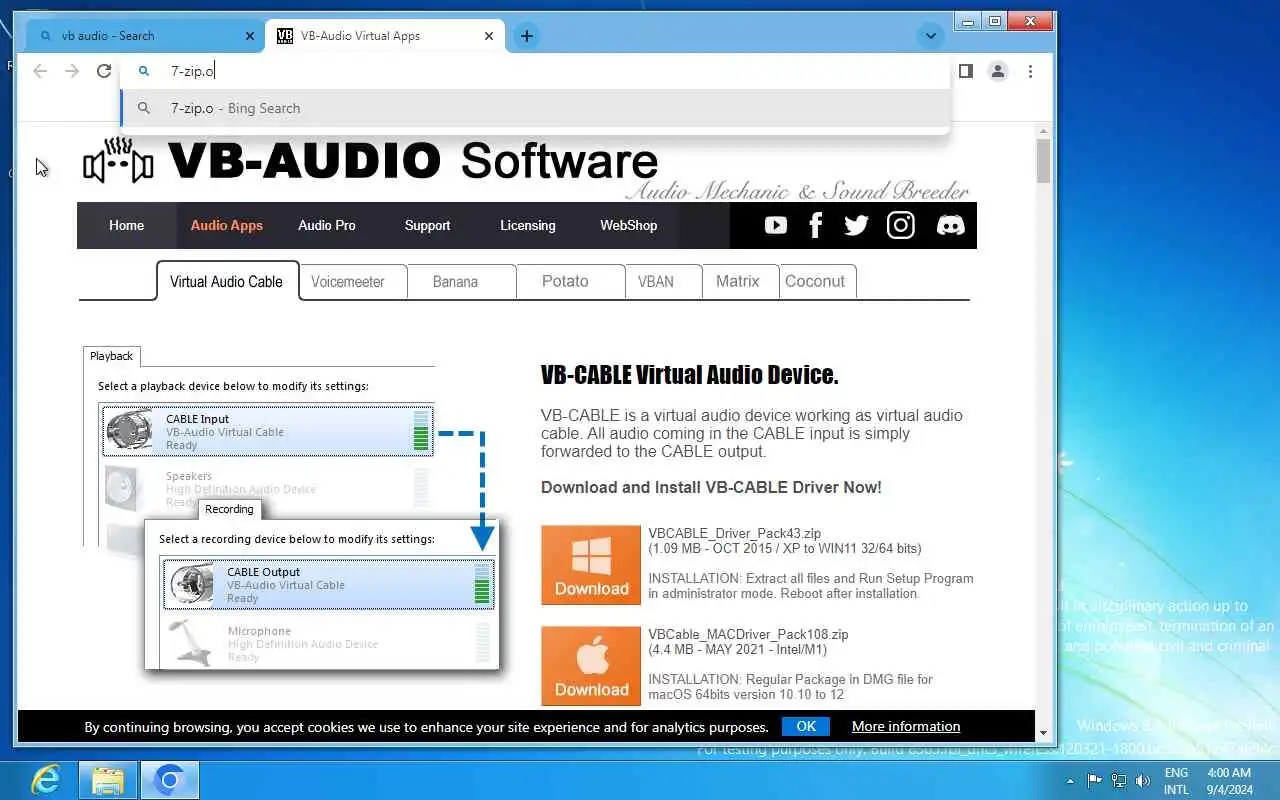Viewport: 1280px width, 800px height.
Task: Open the VB-Audio Instagram icon
Action: 901,225
